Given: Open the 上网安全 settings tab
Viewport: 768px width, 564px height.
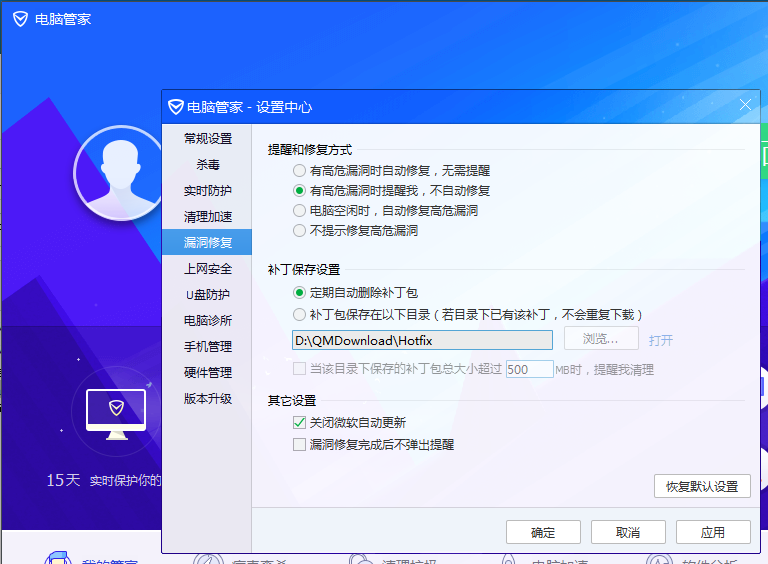Looking at the screenshot, I should click(207, 268).
